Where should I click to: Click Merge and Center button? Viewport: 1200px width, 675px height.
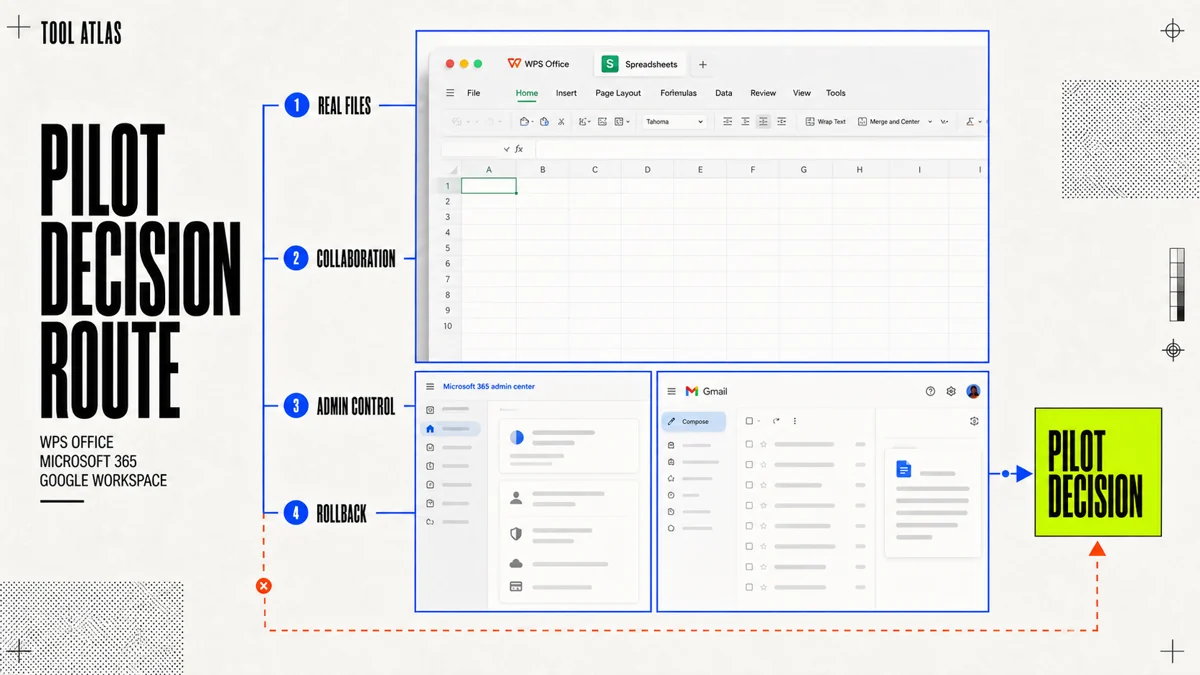pyautogui.click(x=889, y=122)
